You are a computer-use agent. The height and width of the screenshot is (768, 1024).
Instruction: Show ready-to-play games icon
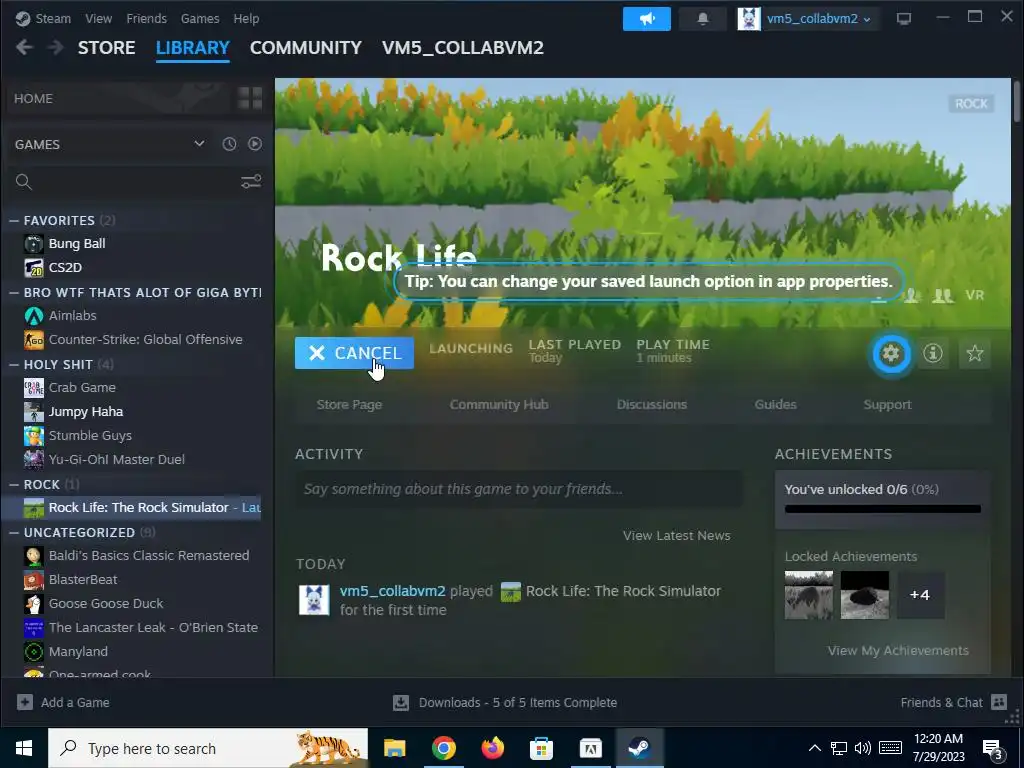tap(255, 144)
